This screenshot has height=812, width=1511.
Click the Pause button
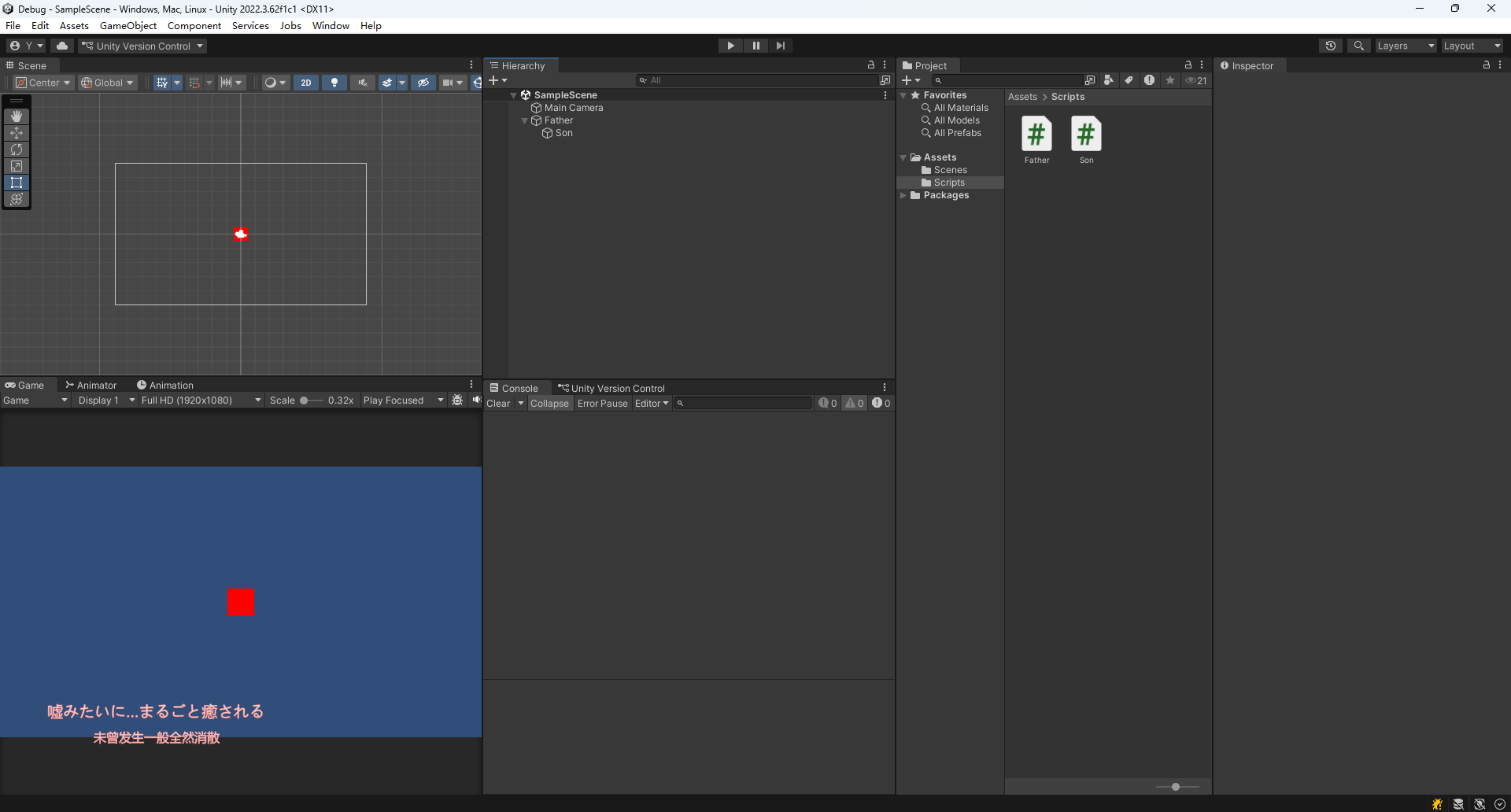coord(755,46)
